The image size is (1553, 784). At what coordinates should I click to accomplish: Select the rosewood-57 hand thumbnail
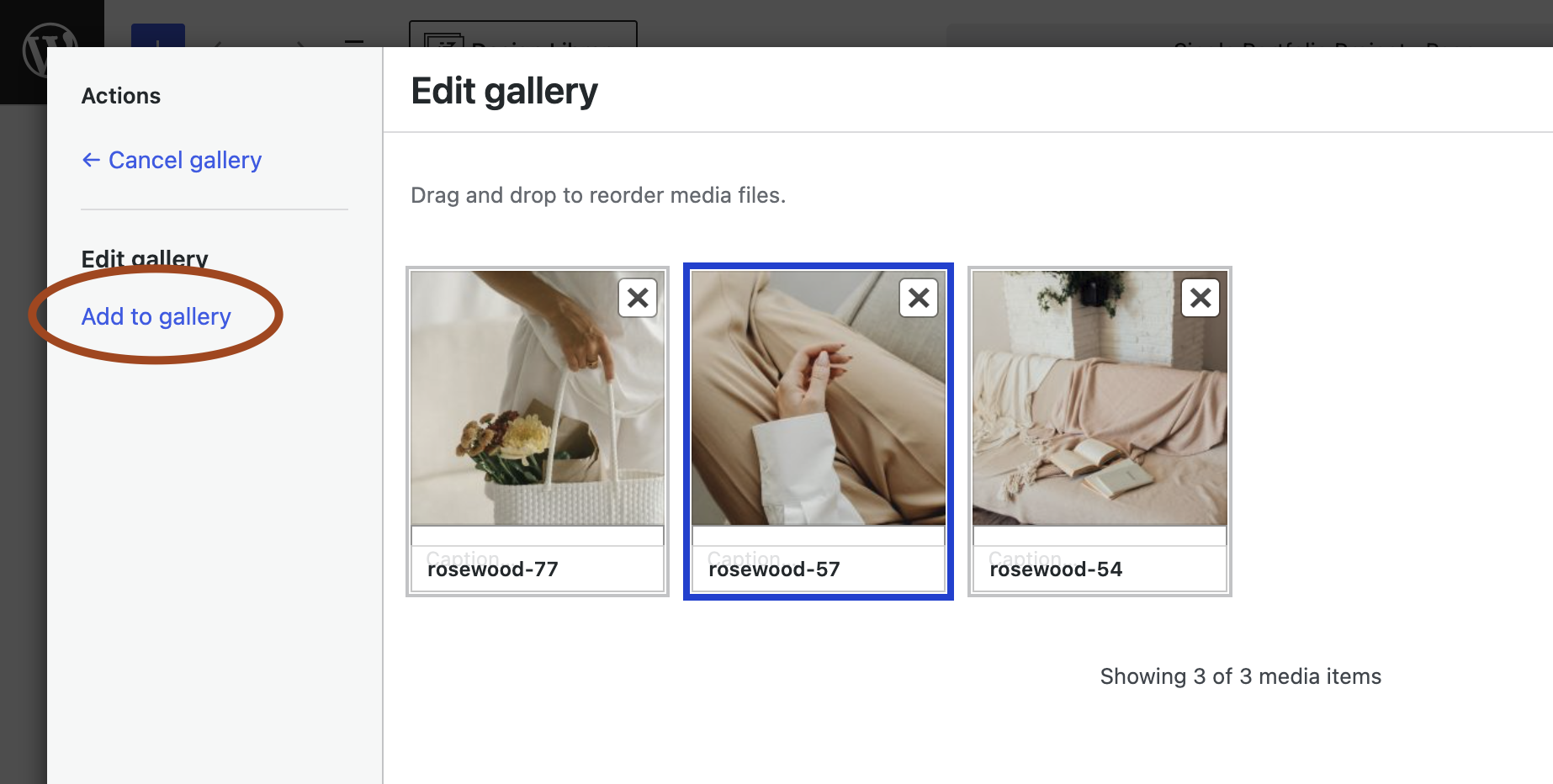pos(819,398)
